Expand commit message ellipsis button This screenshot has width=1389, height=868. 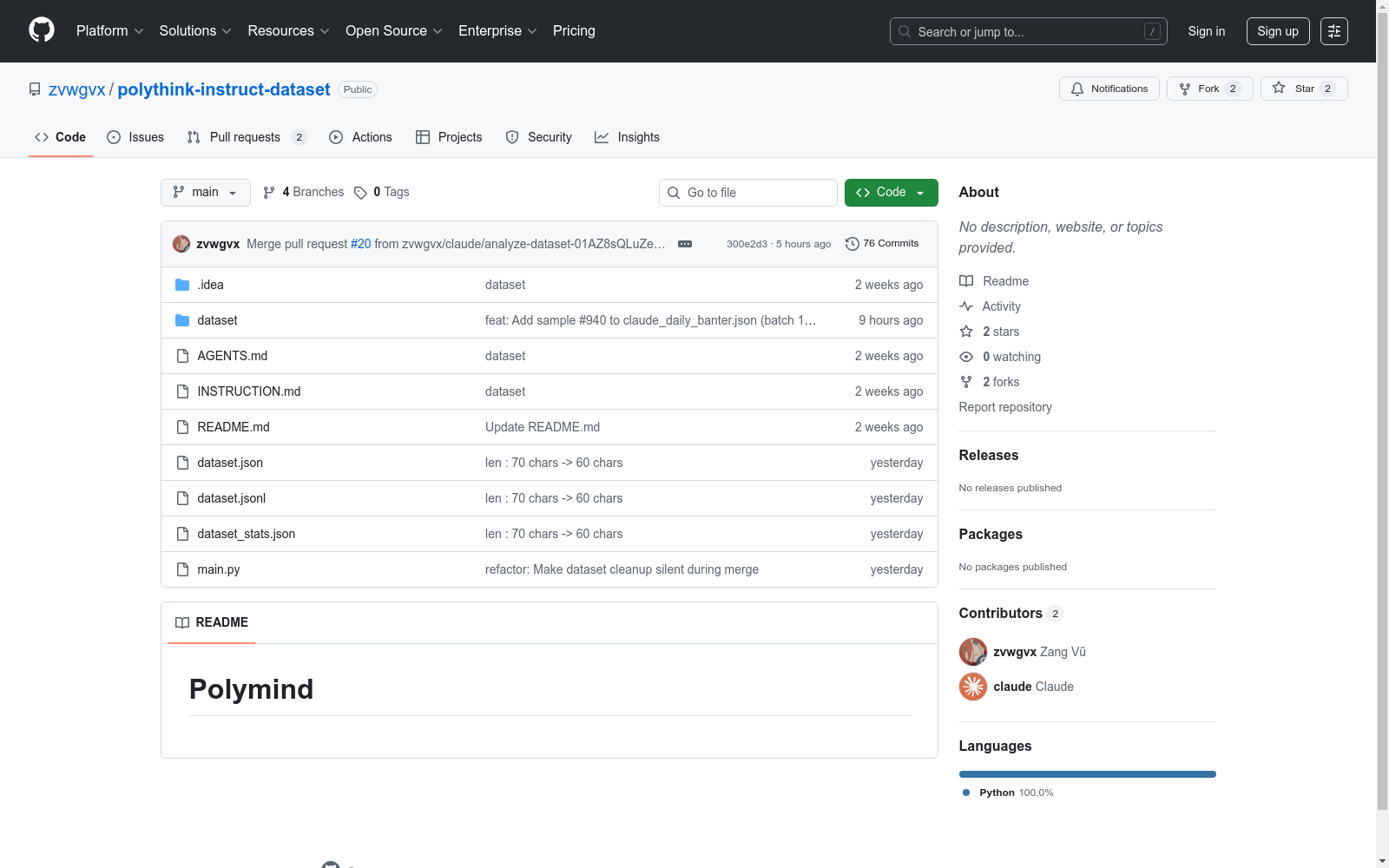pos(685,244)
